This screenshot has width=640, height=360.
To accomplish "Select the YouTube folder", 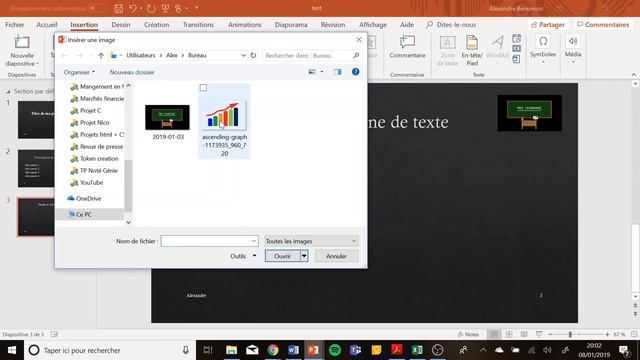I will point(87,182).
